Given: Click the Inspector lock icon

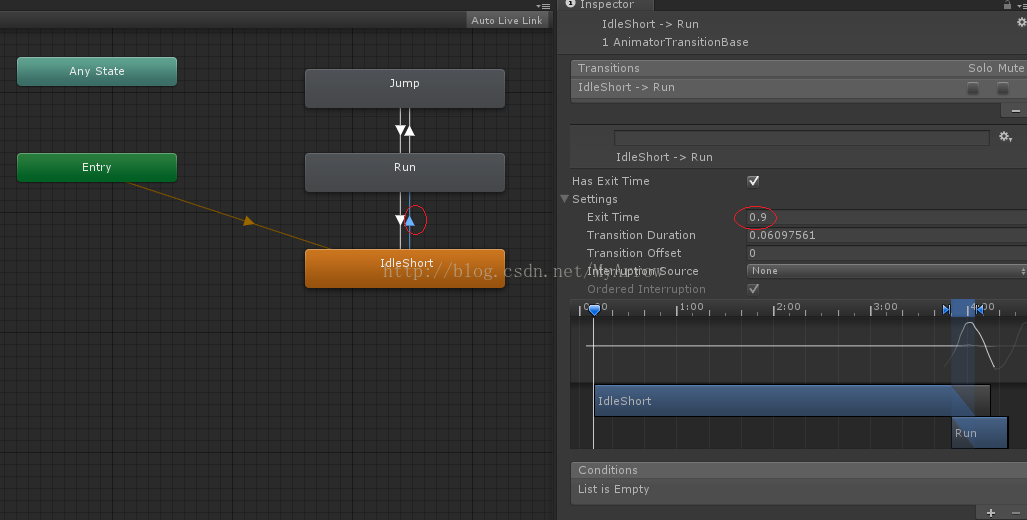Looking at the screenshot, I should 1007,5.
